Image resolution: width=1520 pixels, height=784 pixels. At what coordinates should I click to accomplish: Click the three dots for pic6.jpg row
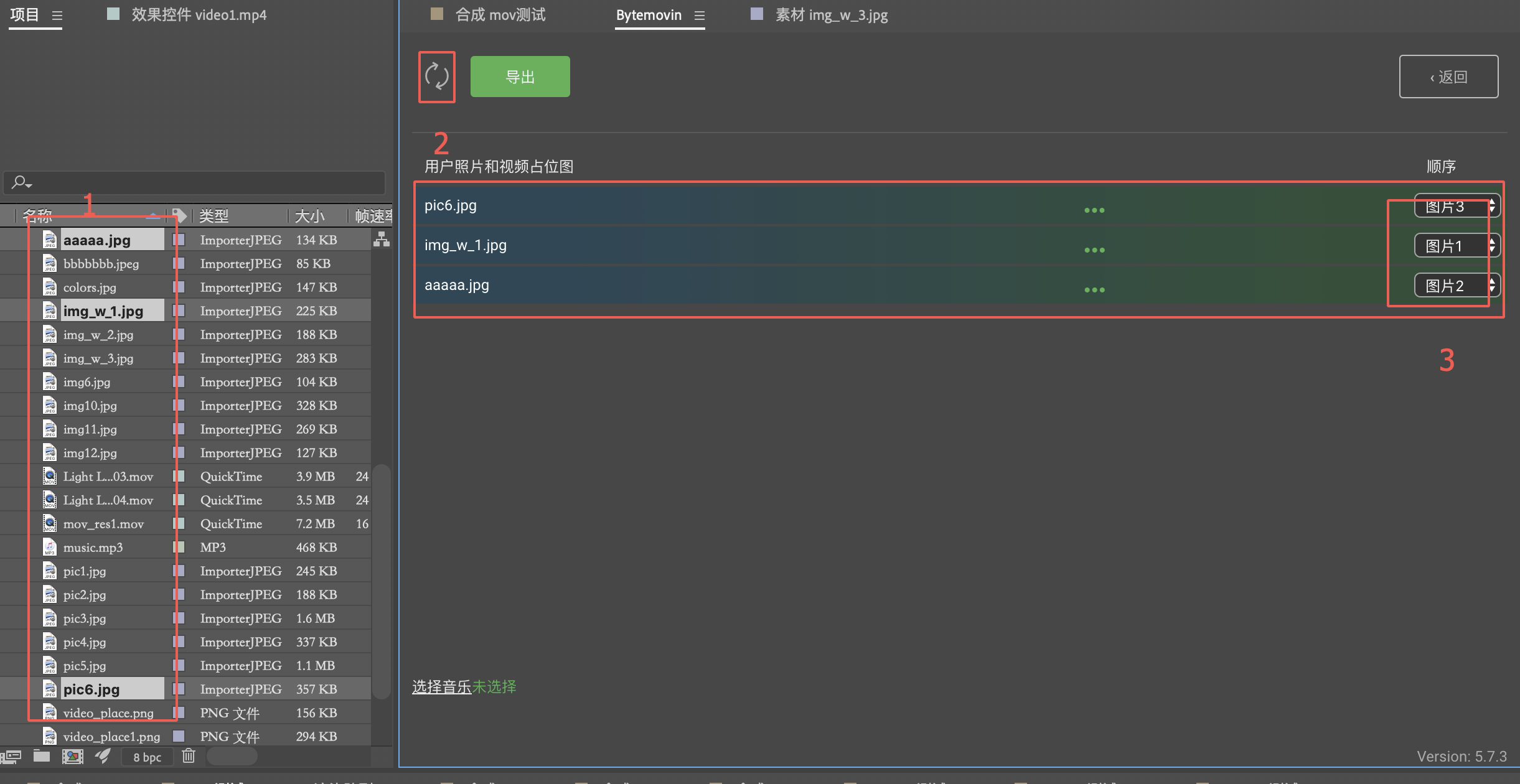pos(1094,210)
